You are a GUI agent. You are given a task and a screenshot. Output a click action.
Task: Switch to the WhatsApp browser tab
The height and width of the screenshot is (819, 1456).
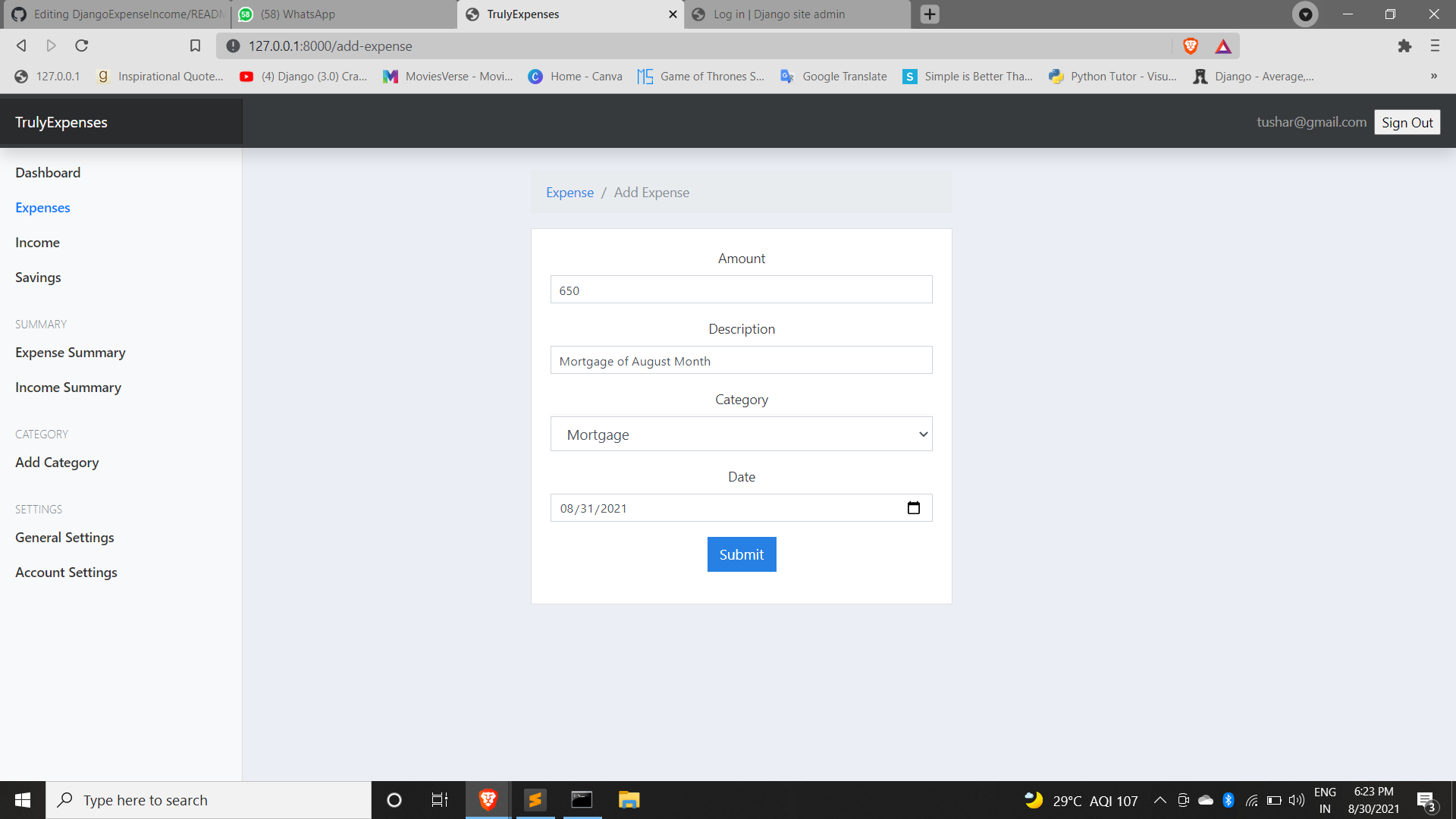[x=341, y=14]
